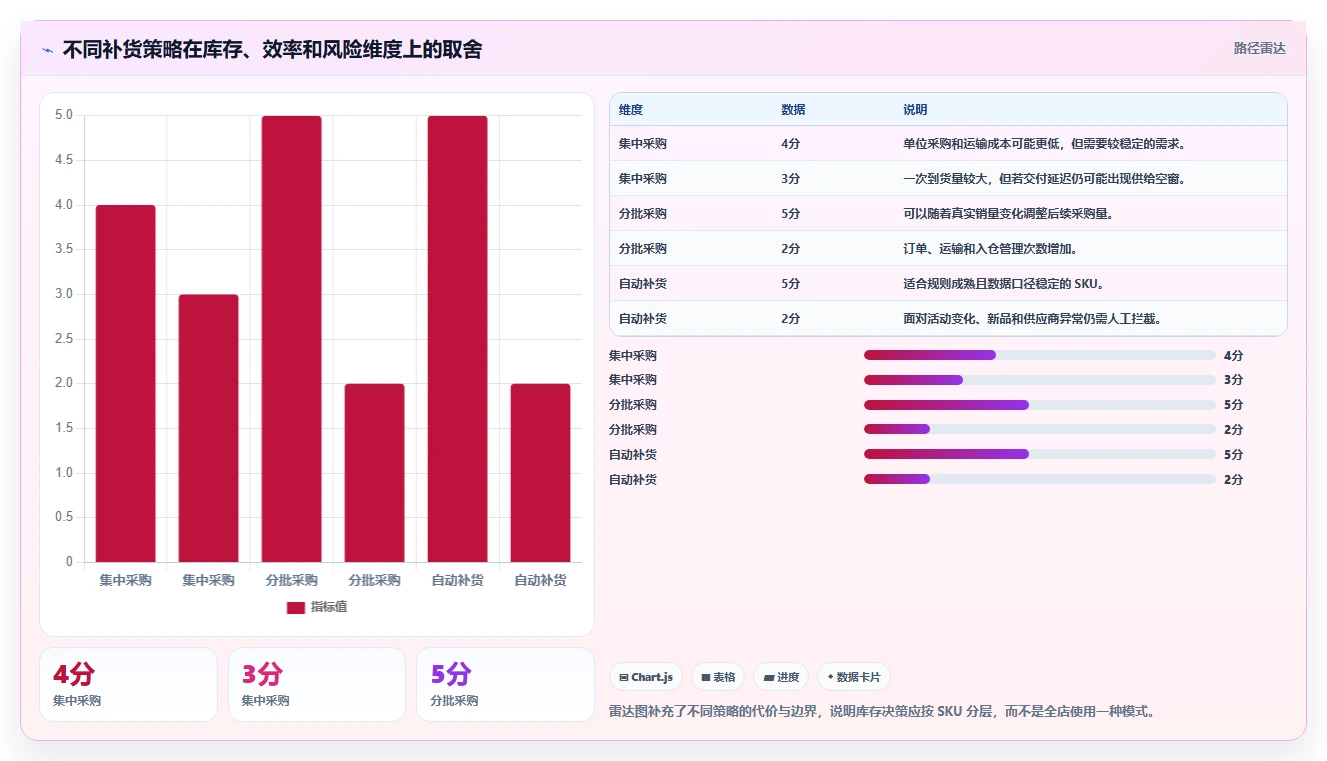Click the pulse icon before the page title

click(x=47, y=50)
